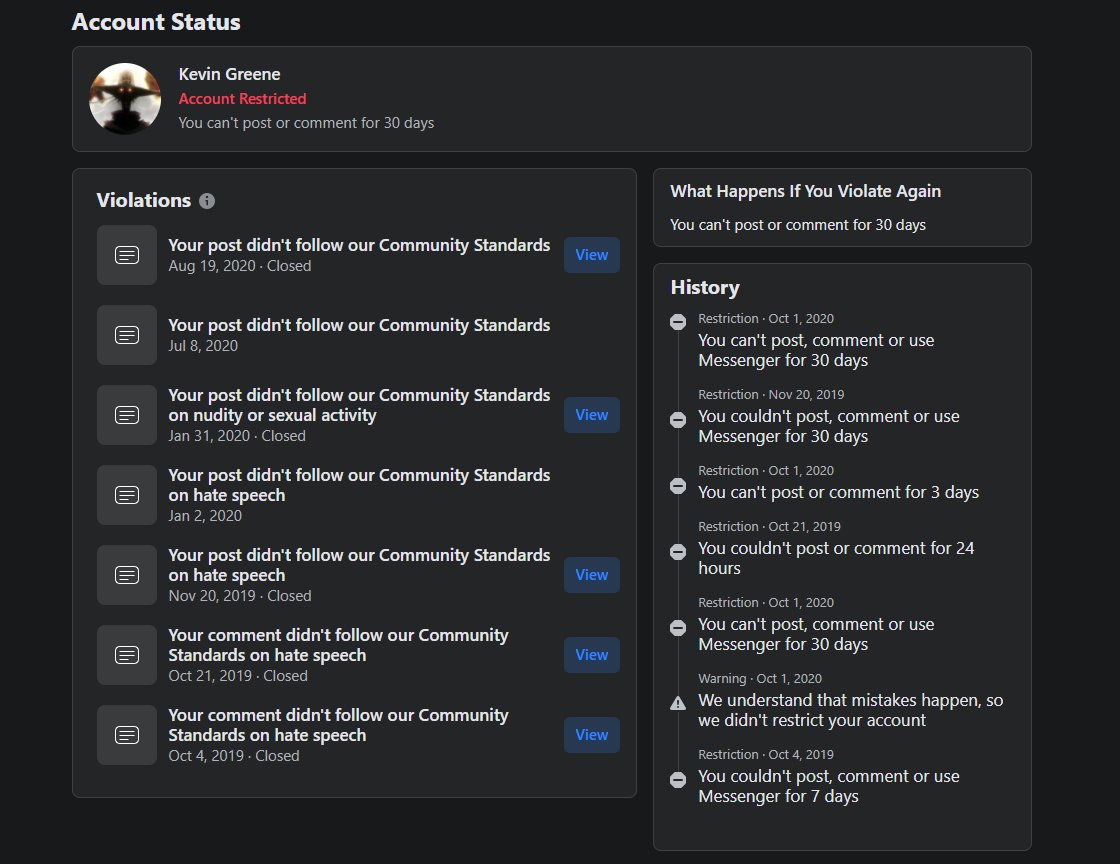
Task: Click the red Account Restricted status
Action: [242, 99]
